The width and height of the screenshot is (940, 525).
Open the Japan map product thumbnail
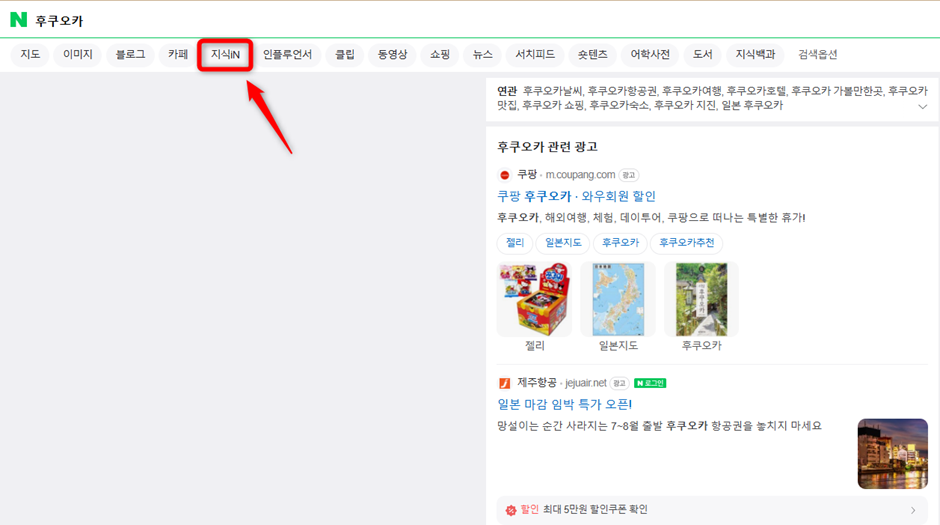click(x=617, y=299)
